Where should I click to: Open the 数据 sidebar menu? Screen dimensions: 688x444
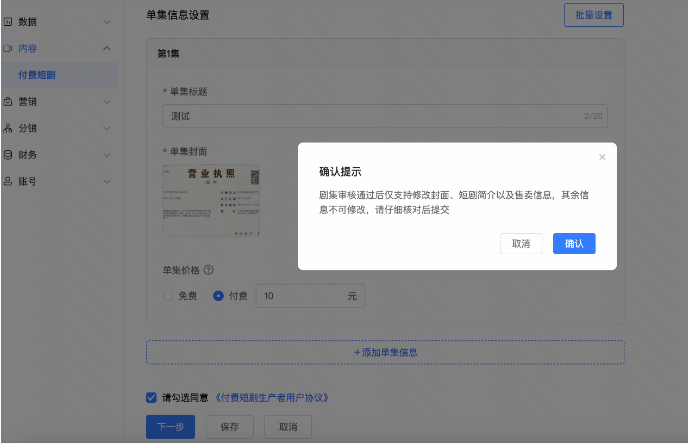pyautogui.click(x=60, y=21)
